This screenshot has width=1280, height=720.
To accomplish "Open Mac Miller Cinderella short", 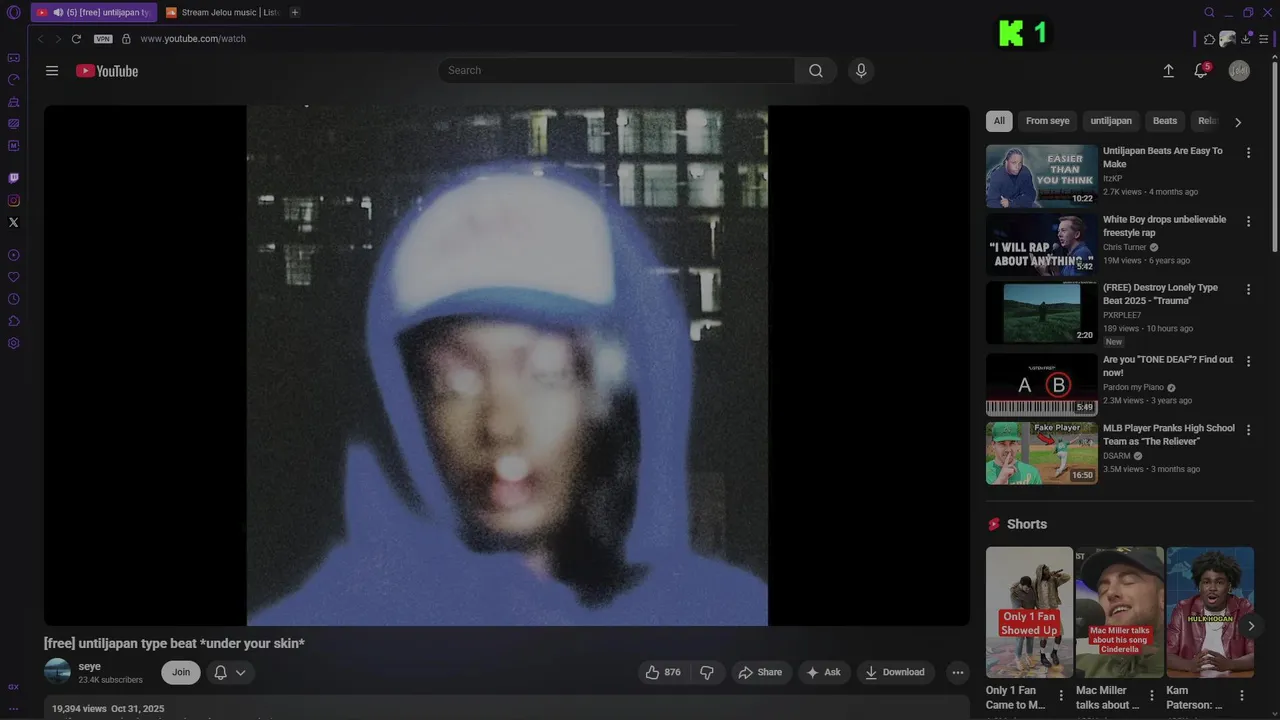I will point(1119,612).
